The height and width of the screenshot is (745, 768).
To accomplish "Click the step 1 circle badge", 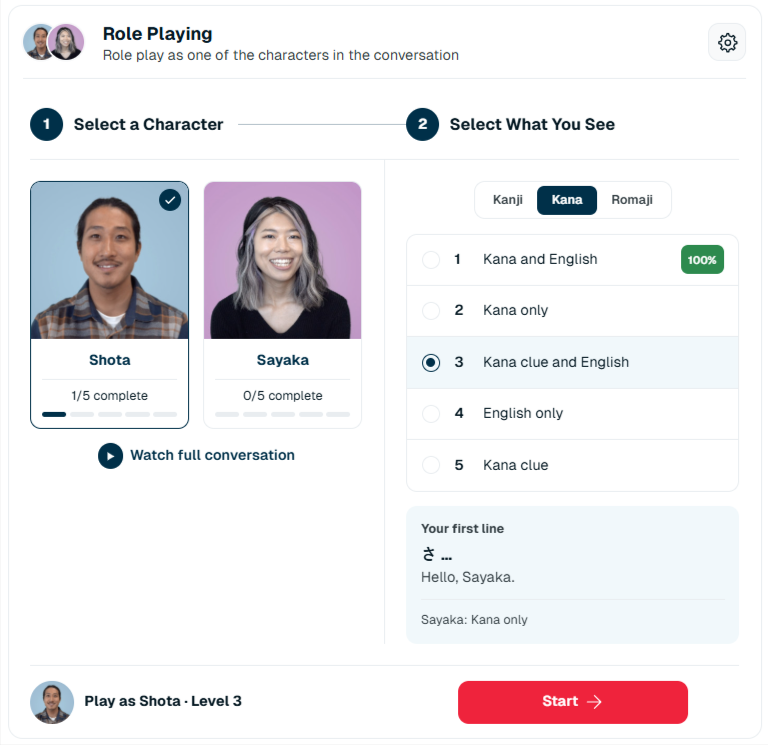I will click(47, 124).
